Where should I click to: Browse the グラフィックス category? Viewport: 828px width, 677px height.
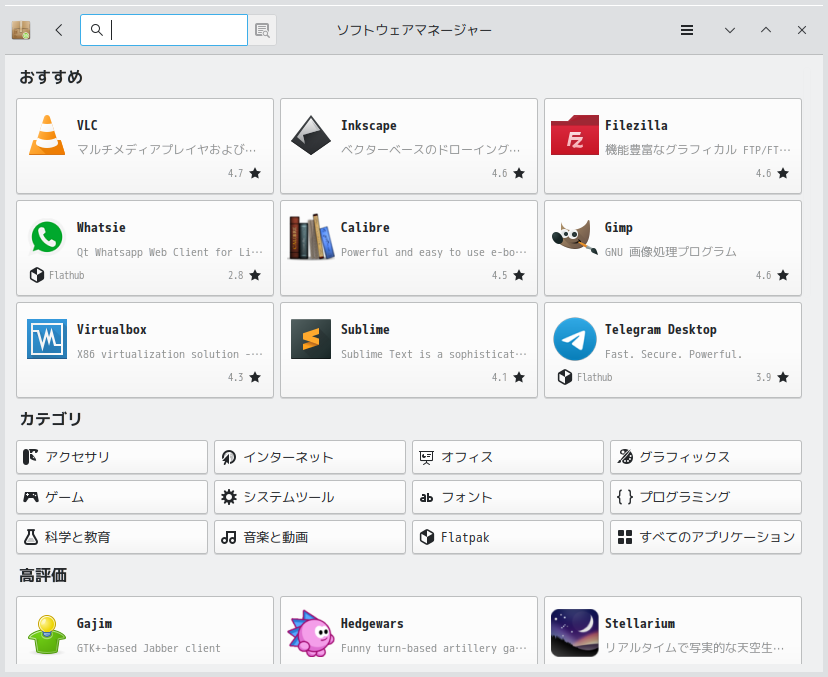coord(706,457)
